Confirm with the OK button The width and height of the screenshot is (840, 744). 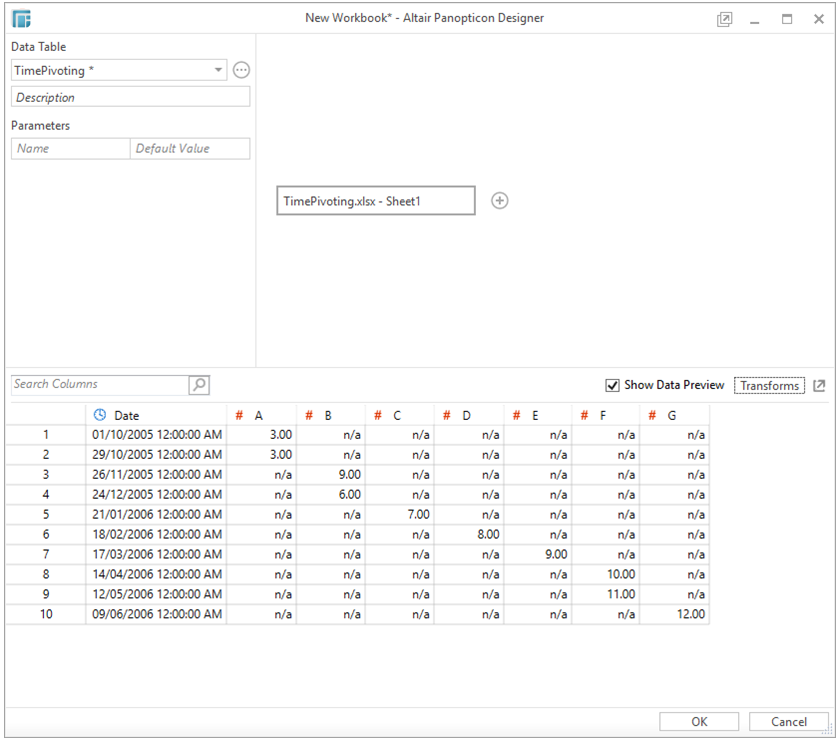[699, 722]
